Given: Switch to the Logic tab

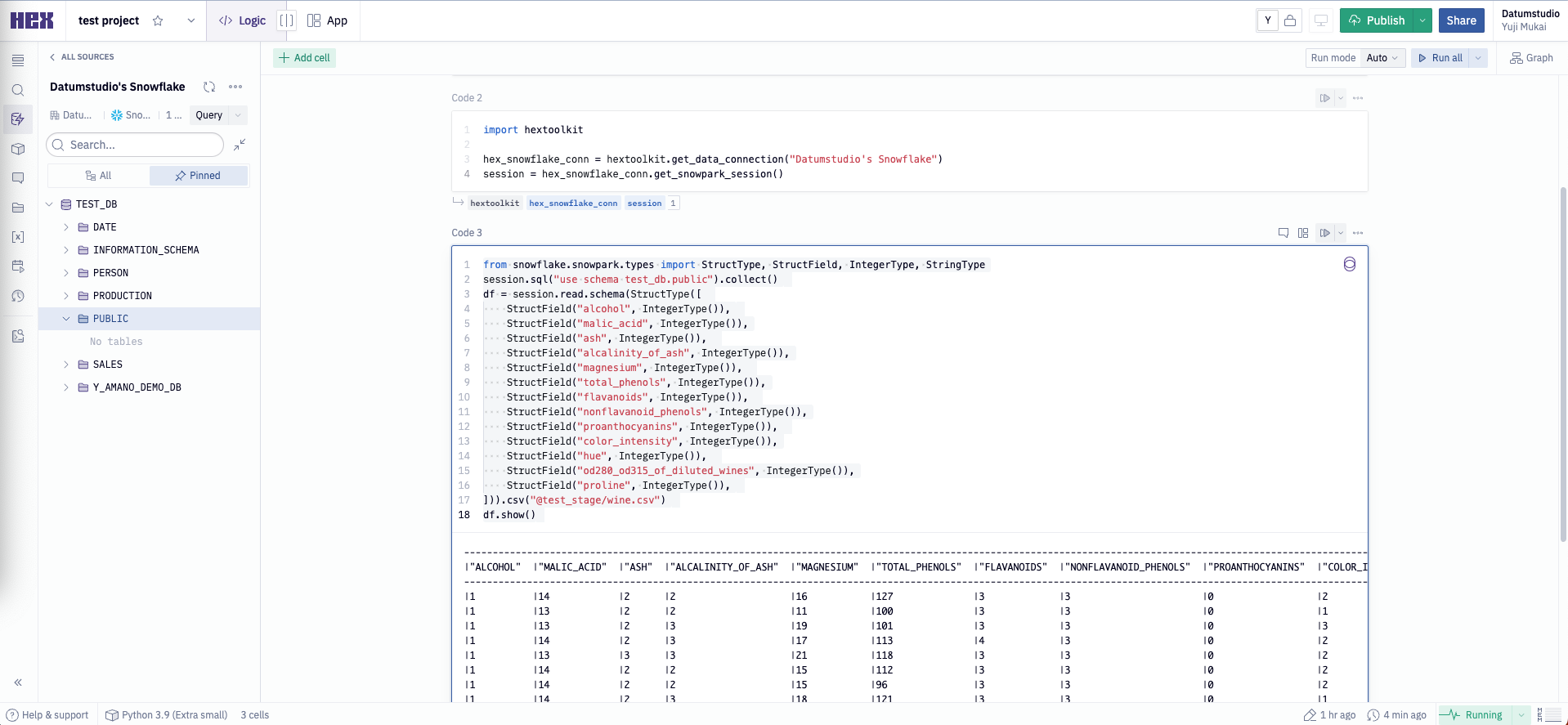Looking at the screenshot, I should (243, 20).
